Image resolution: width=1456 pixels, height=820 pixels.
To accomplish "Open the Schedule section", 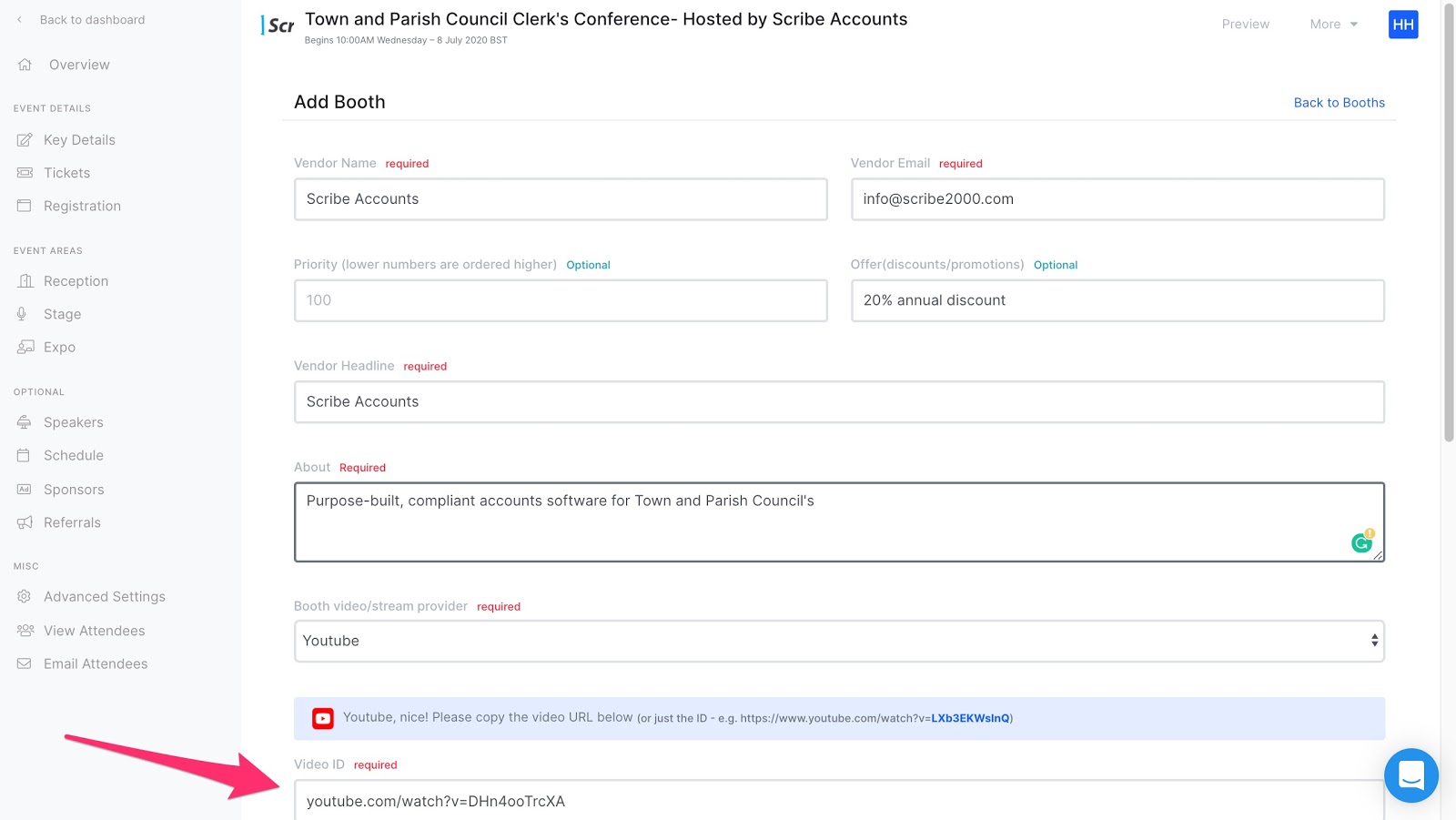I will click(73, 455).
